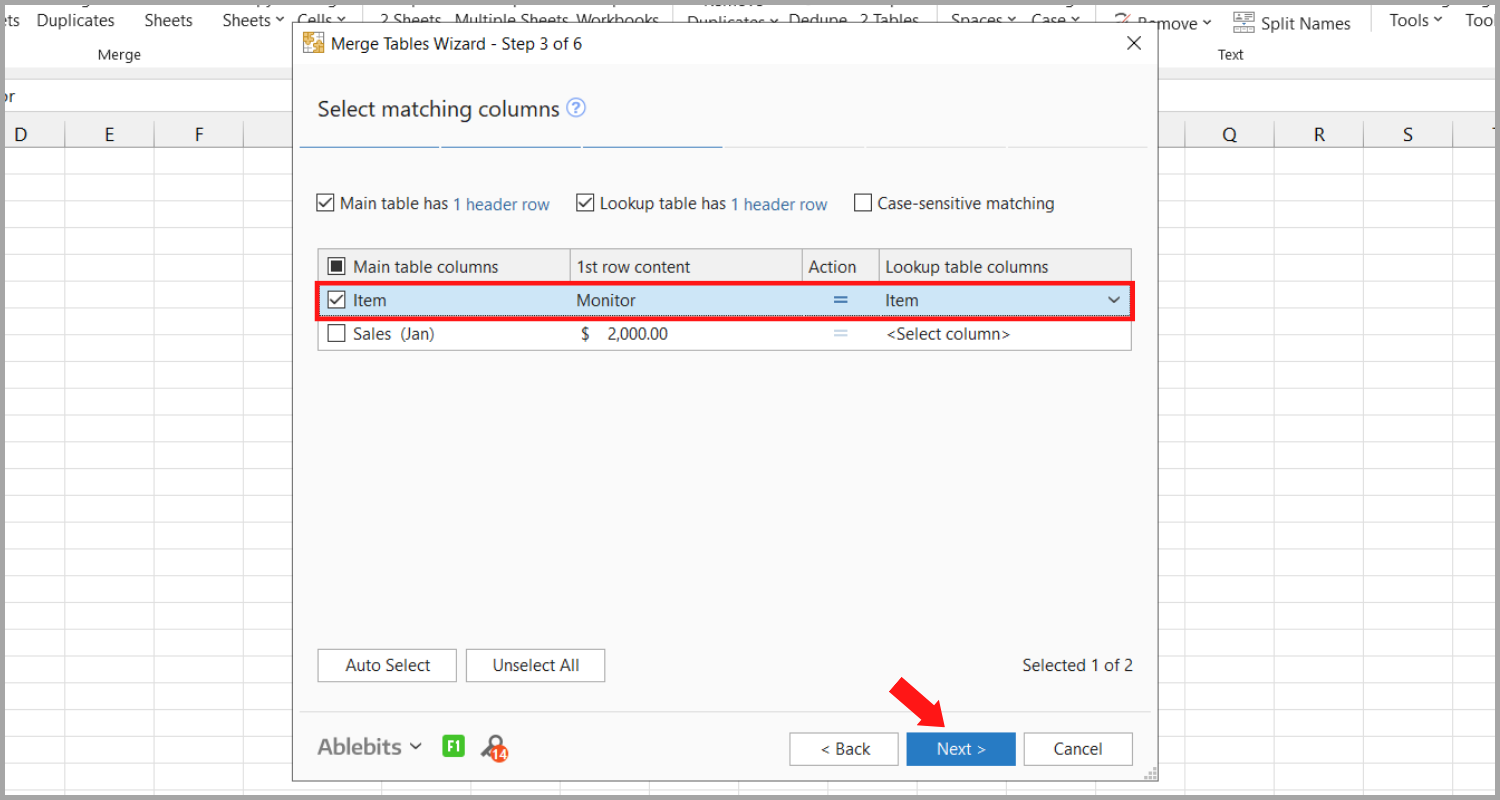Viewport: 1500px width, 800px height.
Task: Click the Next button
Action: coord(961,749)
